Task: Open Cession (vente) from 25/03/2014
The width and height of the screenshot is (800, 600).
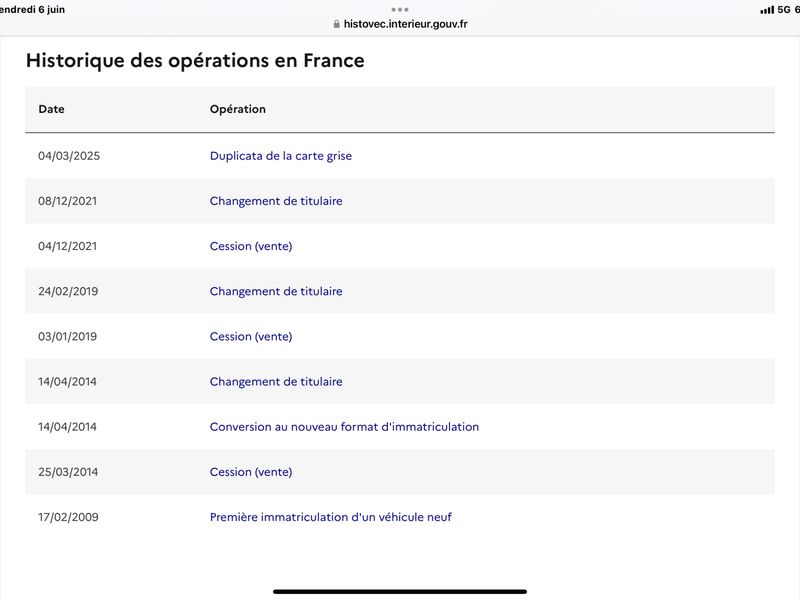Action: (x=251, y=472)
